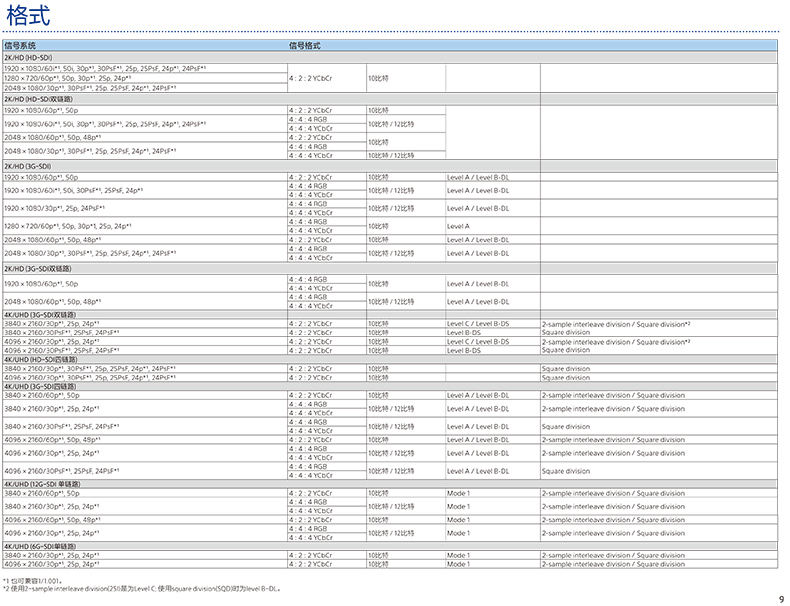
Task: Click the "4K/UHD (12G-SDI 单链路)" section heading
Action: tap(42, 484)
